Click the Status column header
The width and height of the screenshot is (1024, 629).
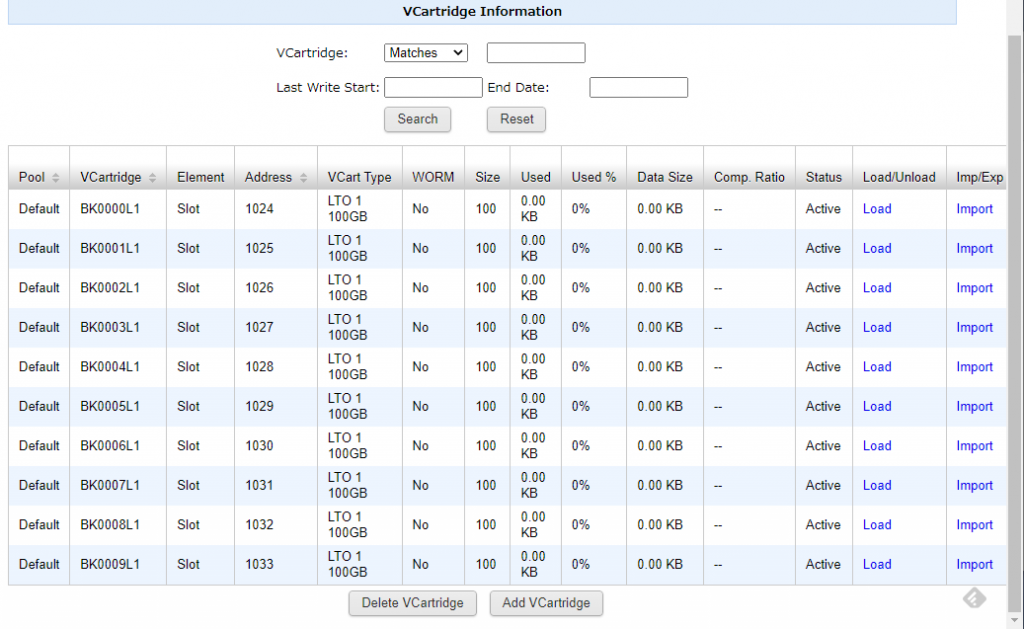824,178
